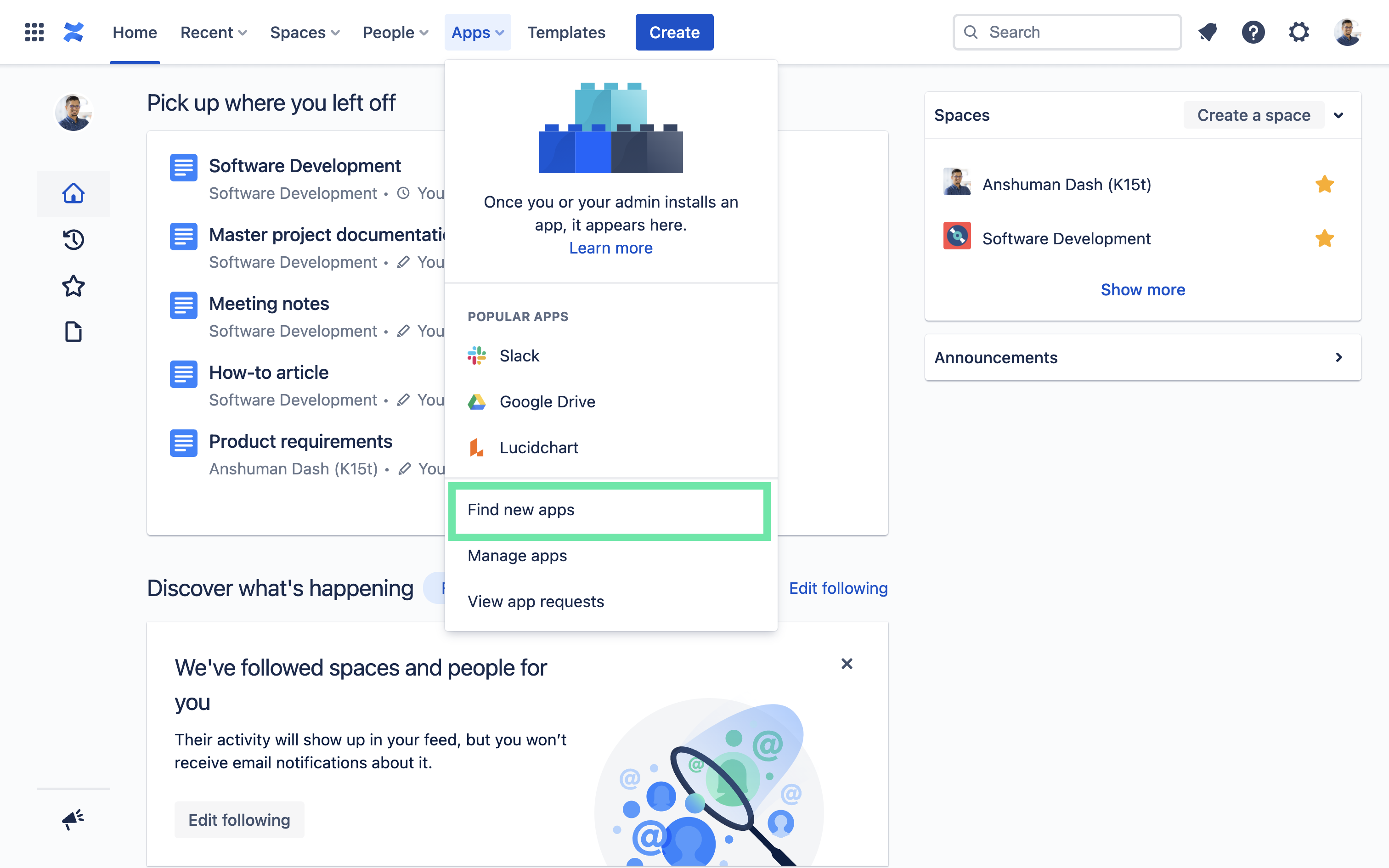Choose Manage apps from the Apps menu
The height and width of the screenshot is (868, 1389).
click(517, 556)
